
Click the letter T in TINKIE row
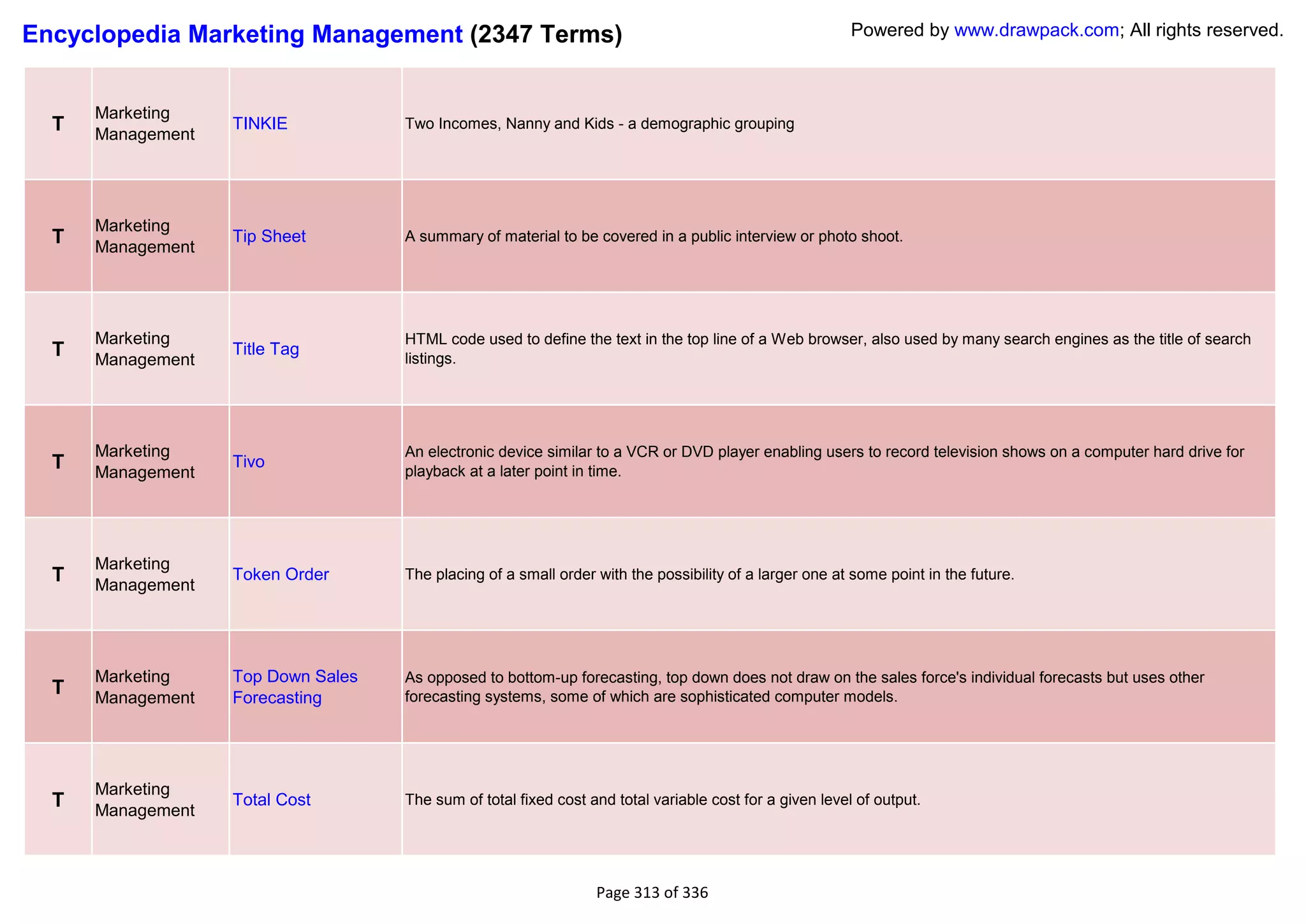[x=58, y=124]
